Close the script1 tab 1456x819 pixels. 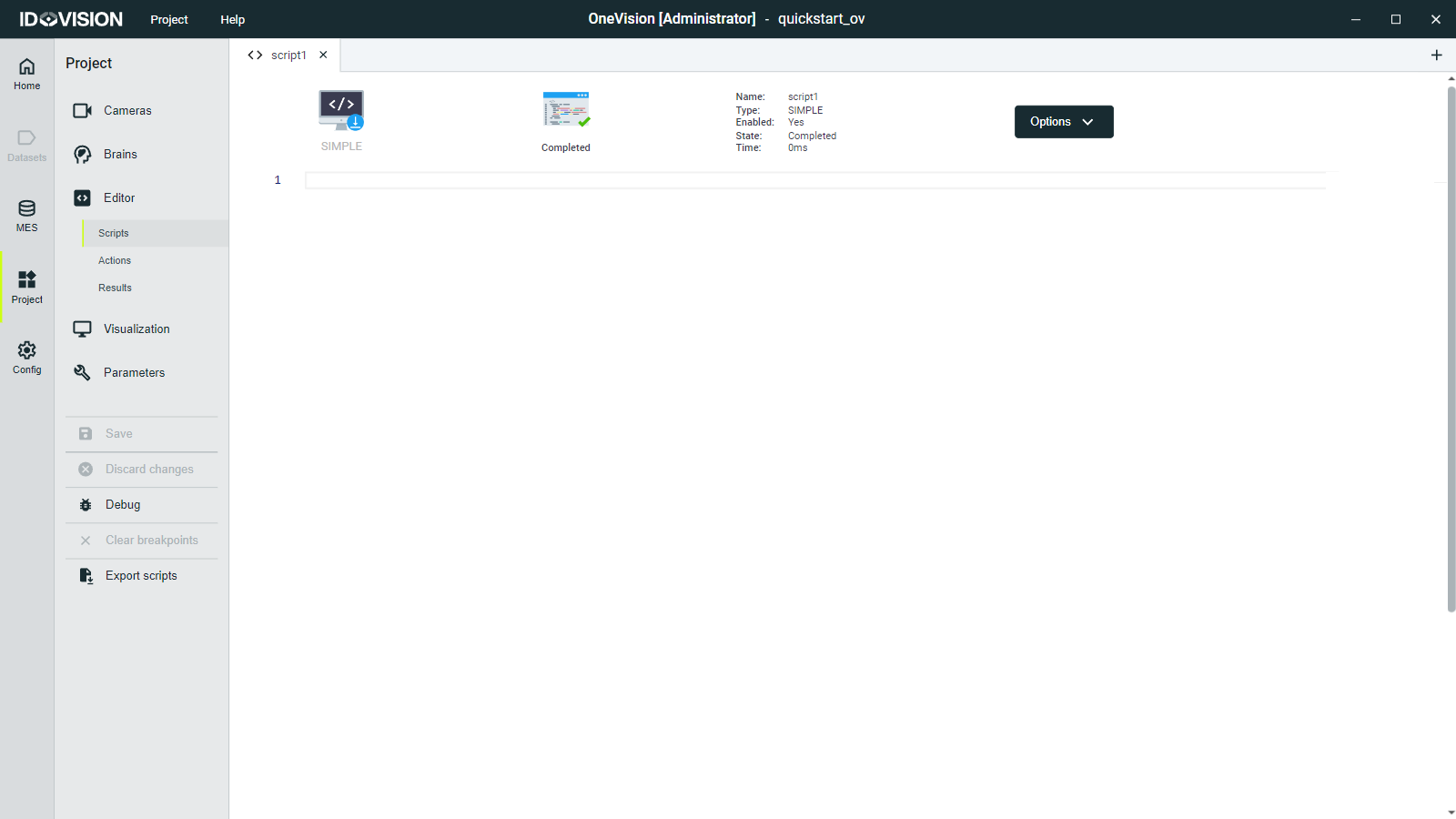tap(323, 55)
